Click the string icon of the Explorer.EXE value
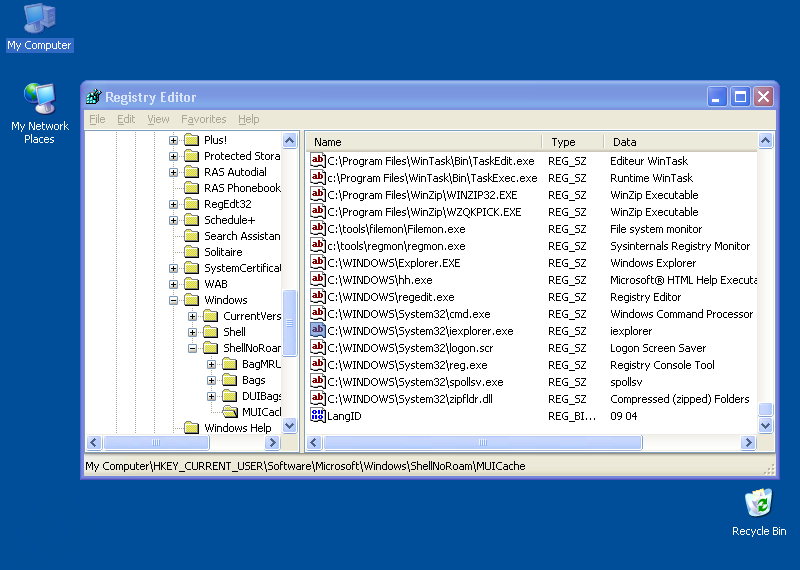This screenshot has width=800, height=570. (x=317, y=263)
